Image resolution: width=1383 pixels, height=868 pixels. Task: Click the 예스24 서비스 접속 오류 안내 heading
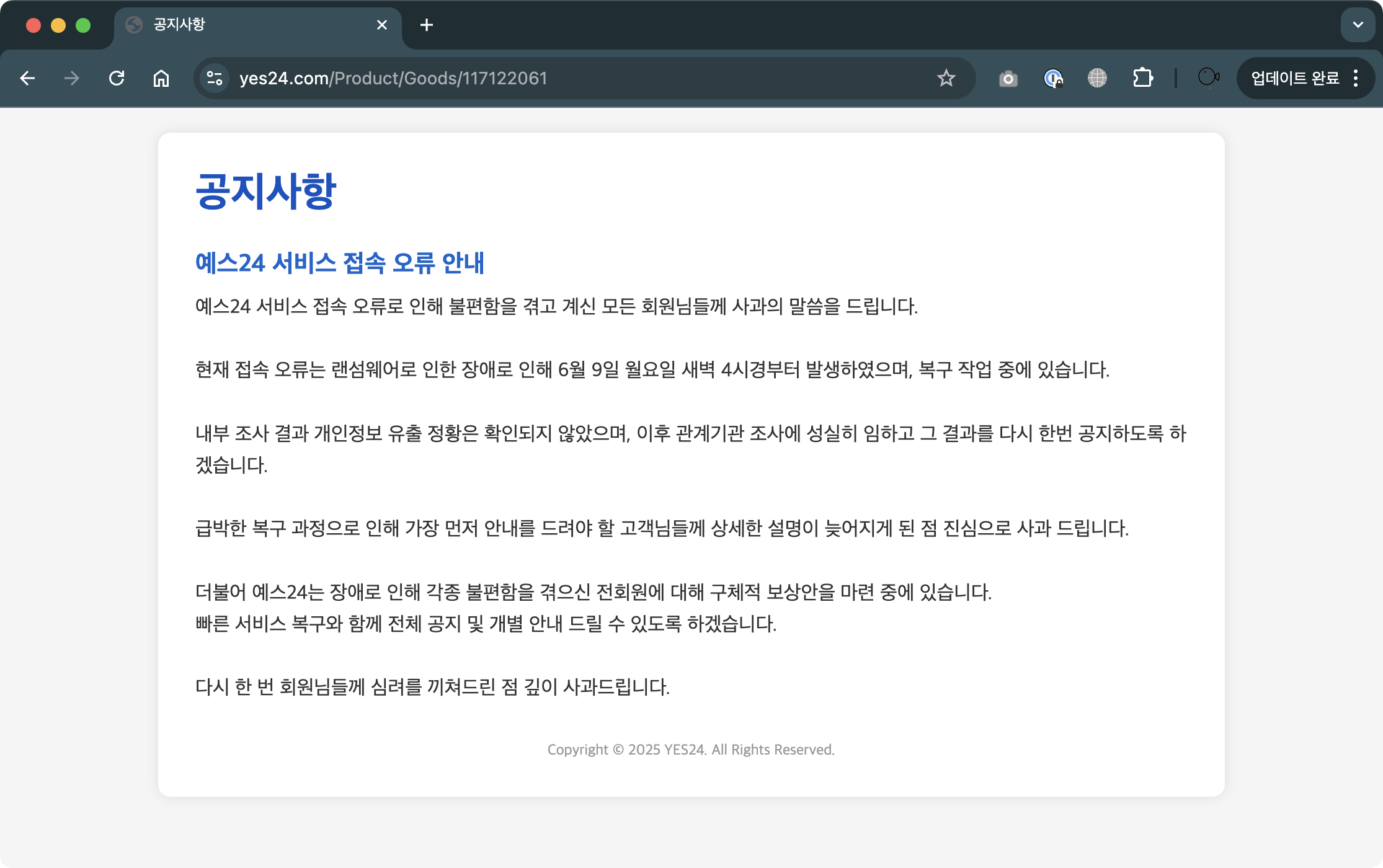tap(339, 263)
